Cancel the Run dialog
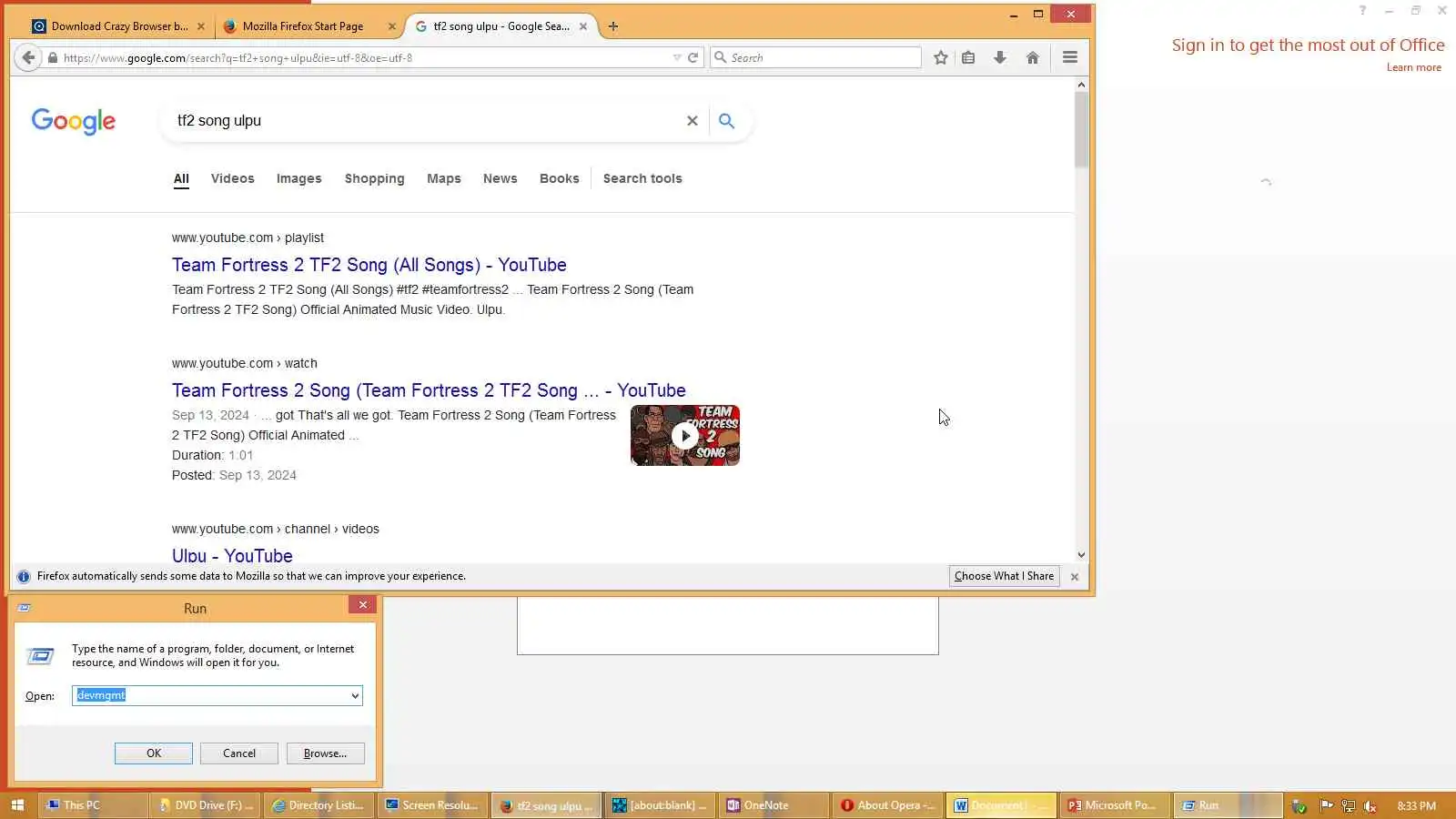The width and height of the screenshot is (1456, 819). click(239, 753)
